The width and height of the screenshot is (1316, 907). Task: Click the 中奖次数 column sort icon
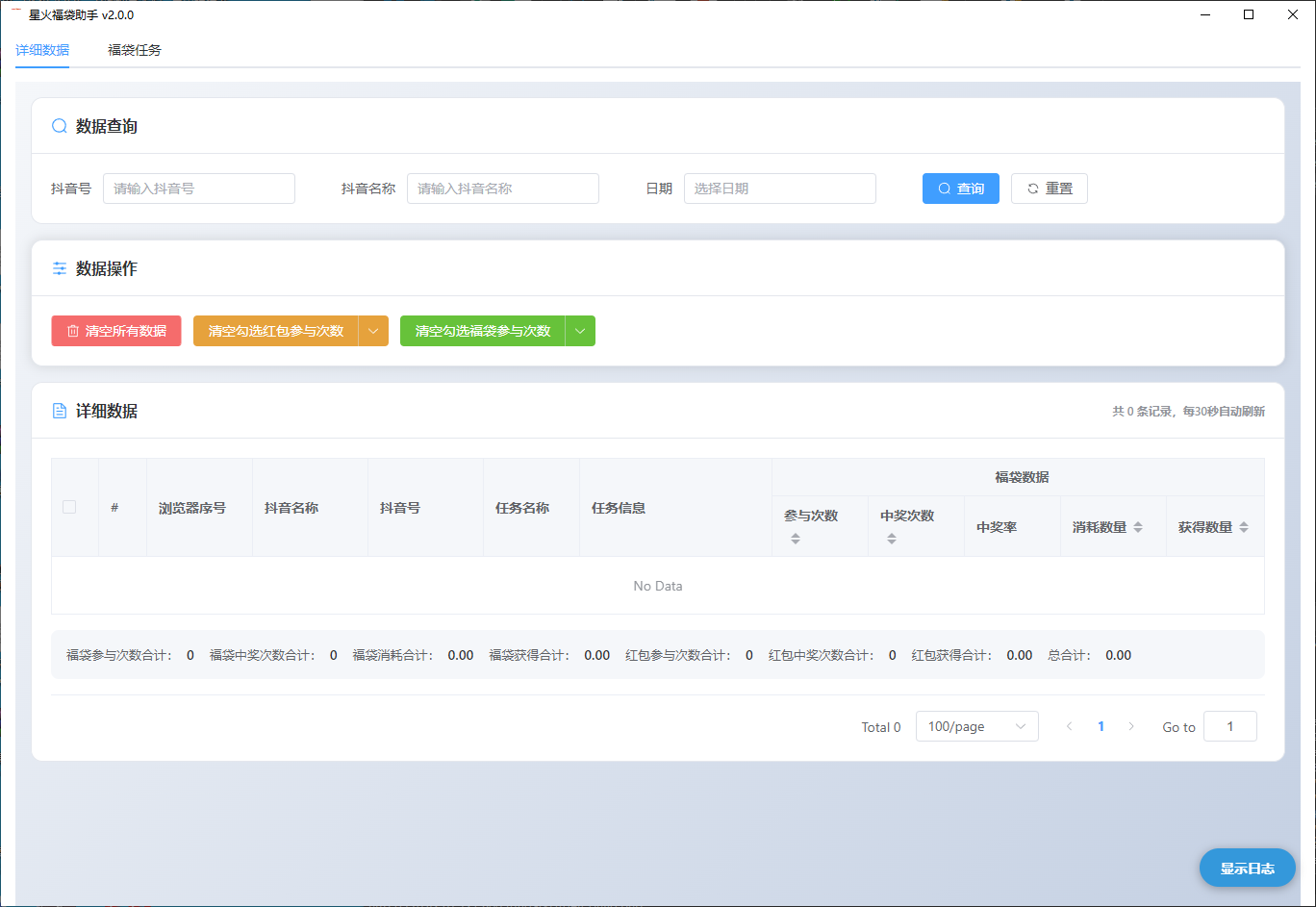point(892,539)
